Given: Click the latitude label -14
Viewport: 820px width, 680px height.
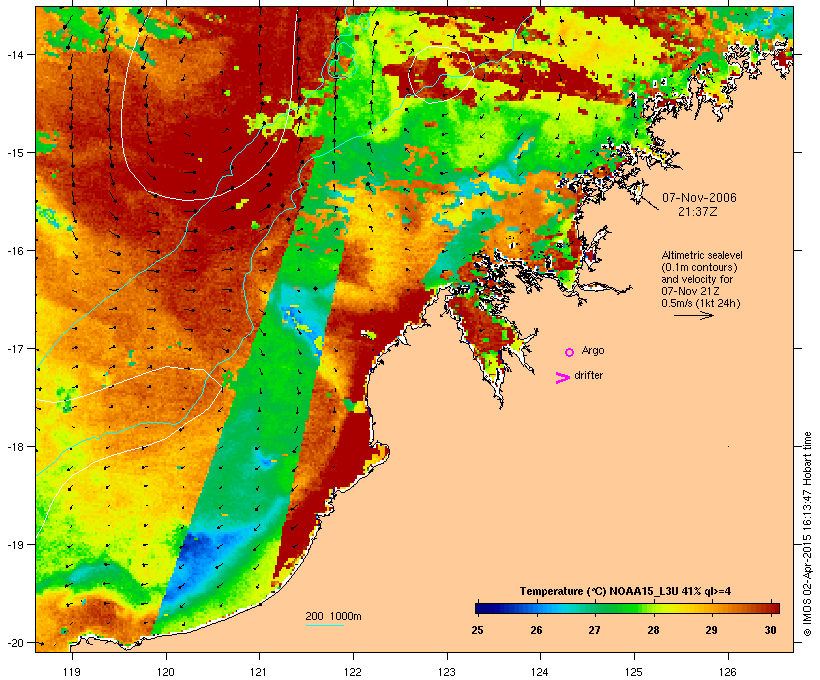Looking at the screenshot, I should click(15, 54).
